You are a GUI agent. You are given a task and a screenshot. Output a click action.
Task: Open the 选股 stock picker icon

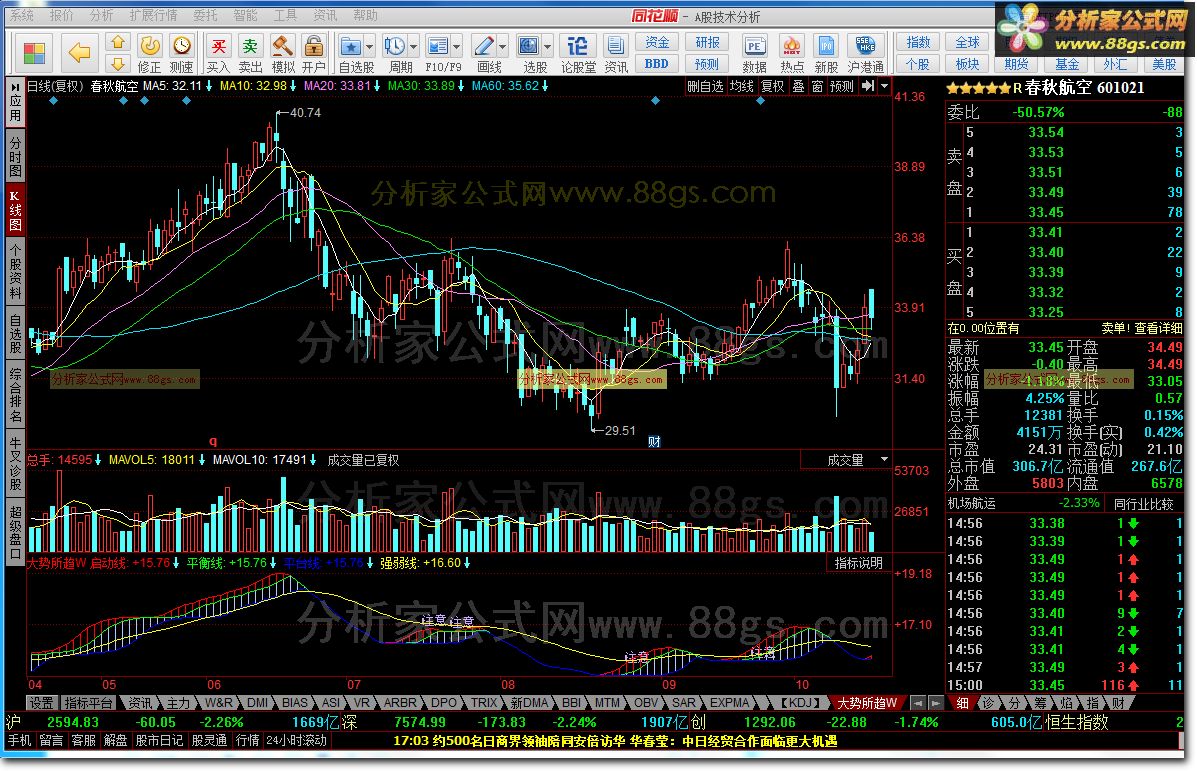click(x=529, y=47)
